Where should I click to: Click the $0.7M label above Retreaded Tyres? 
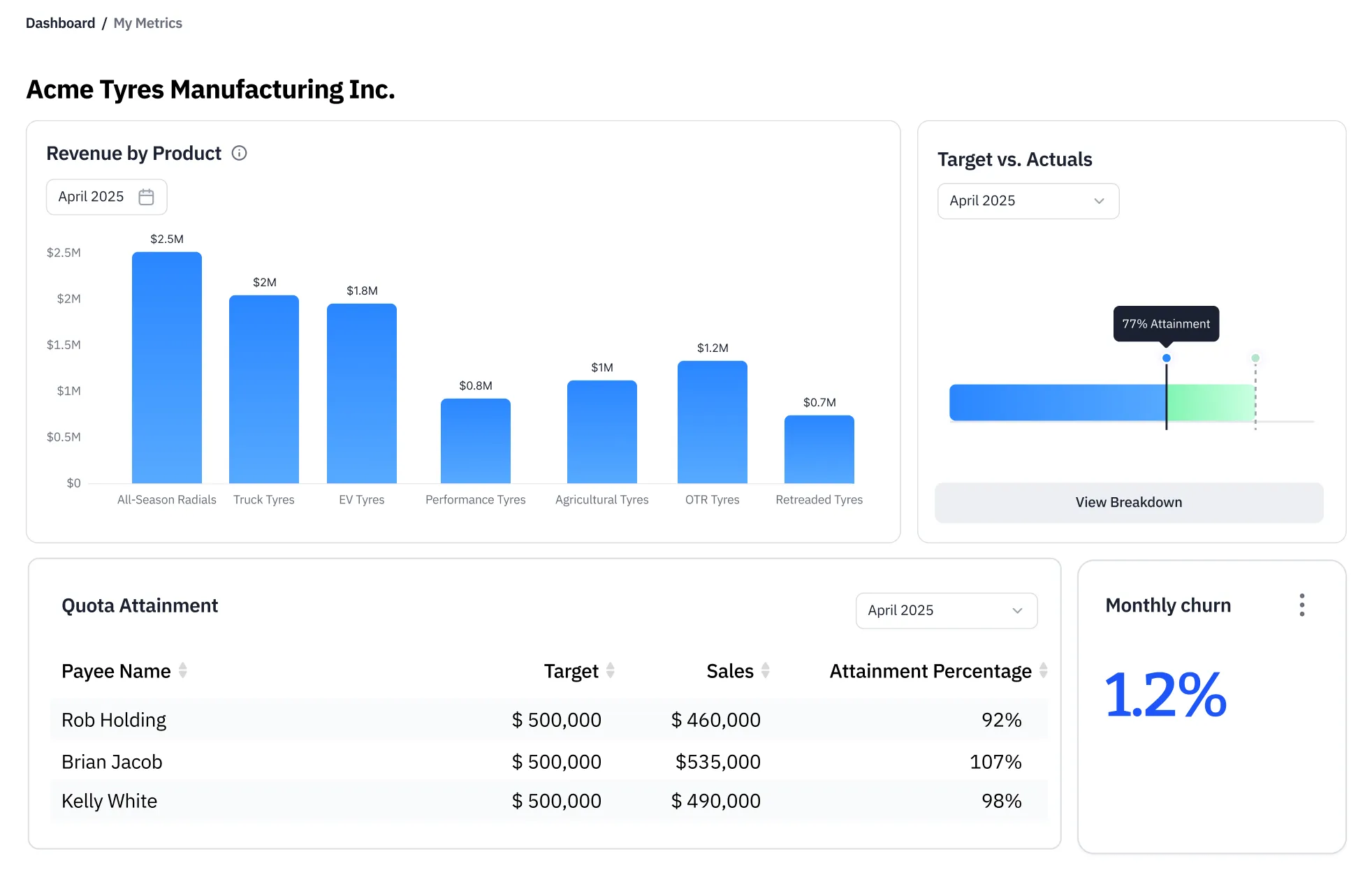819,402
